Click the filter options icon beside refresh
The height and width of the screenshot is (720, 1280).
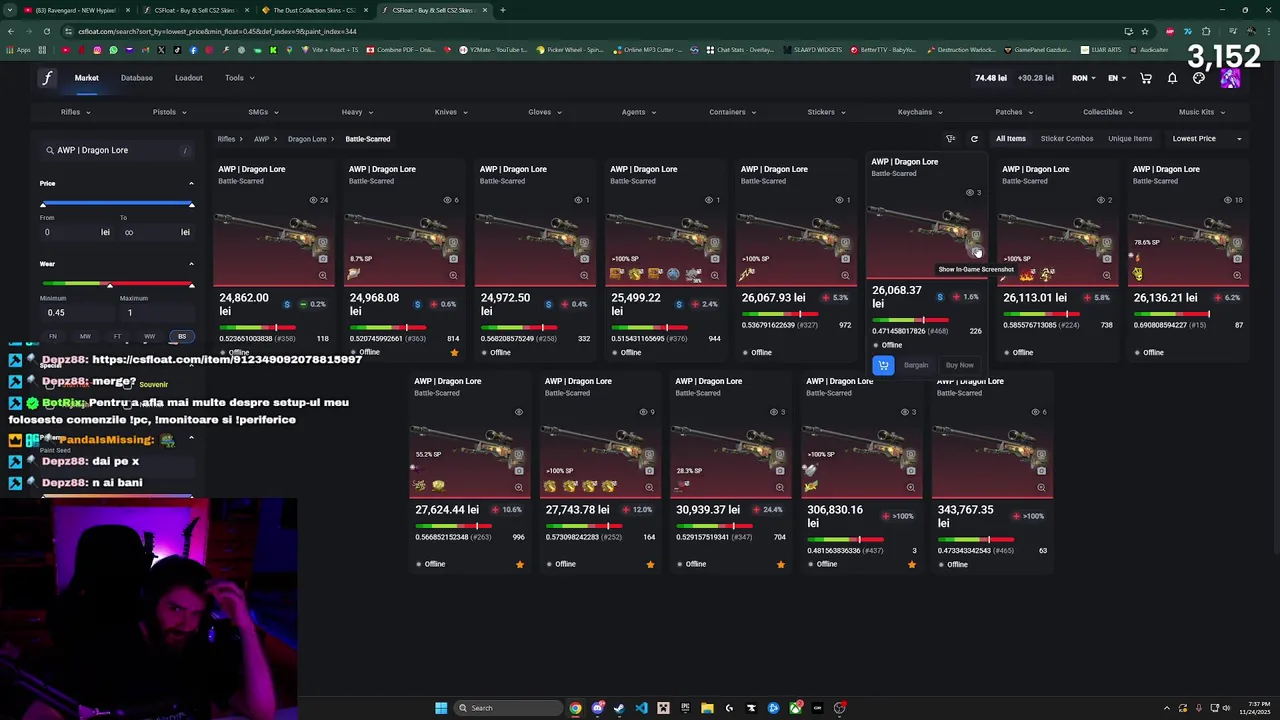tap(950, 139)
